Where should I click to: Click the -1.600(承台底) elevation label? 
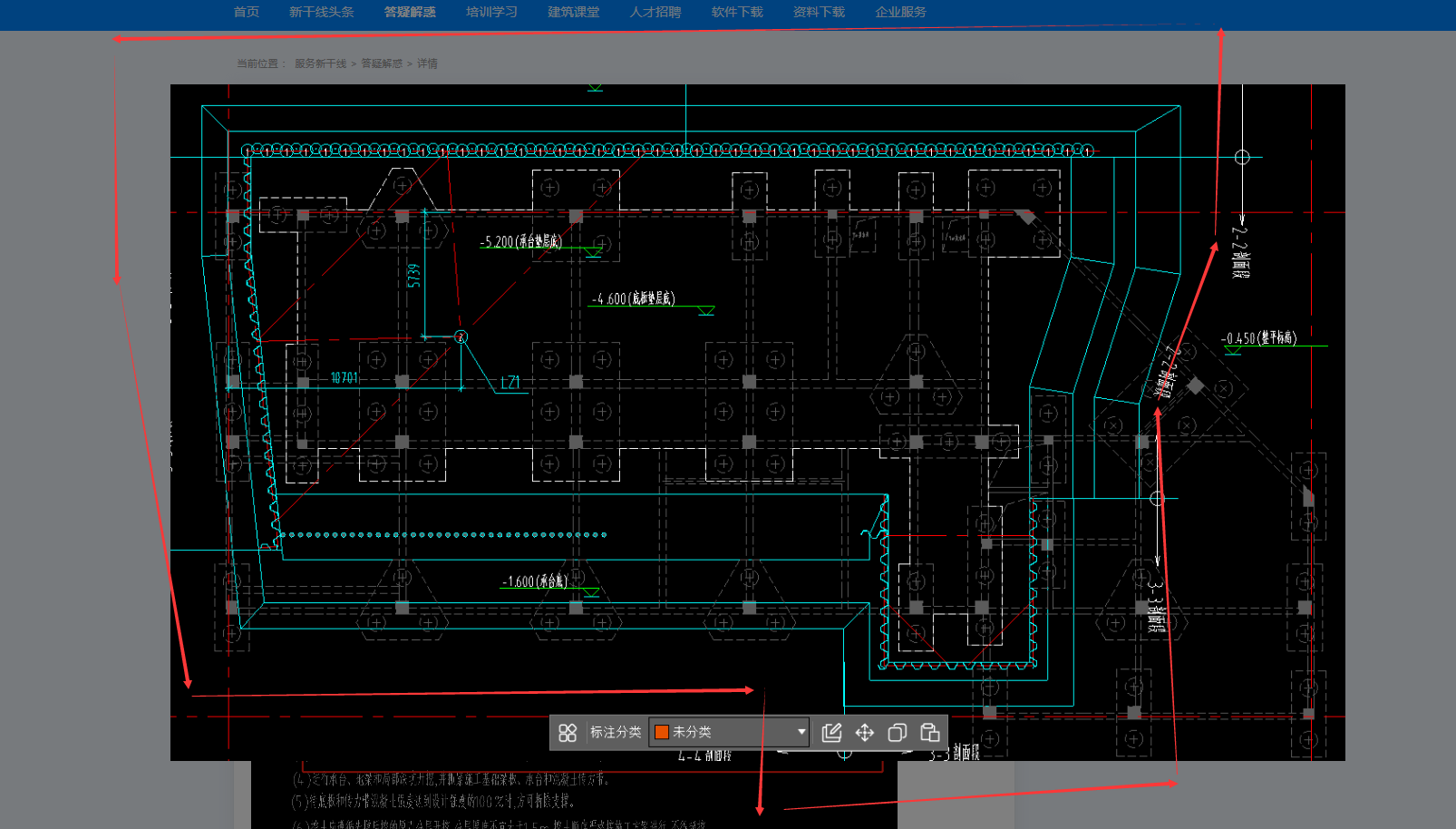pos(535,581)
